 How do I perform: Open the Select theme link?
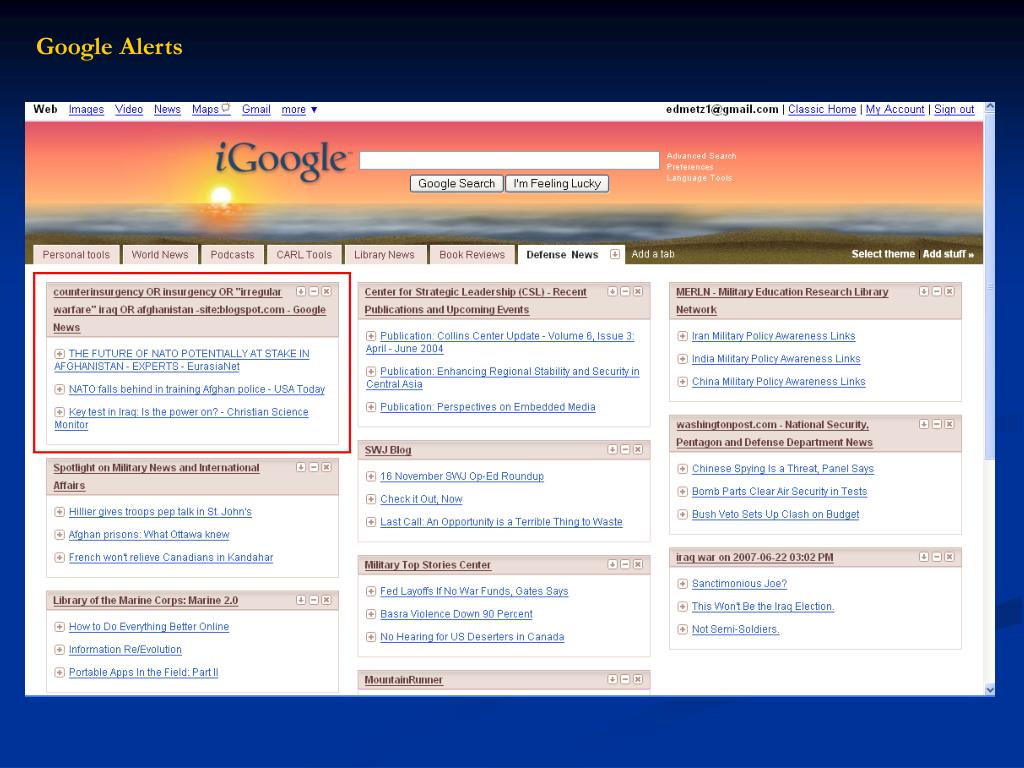(x=883, y=254)
